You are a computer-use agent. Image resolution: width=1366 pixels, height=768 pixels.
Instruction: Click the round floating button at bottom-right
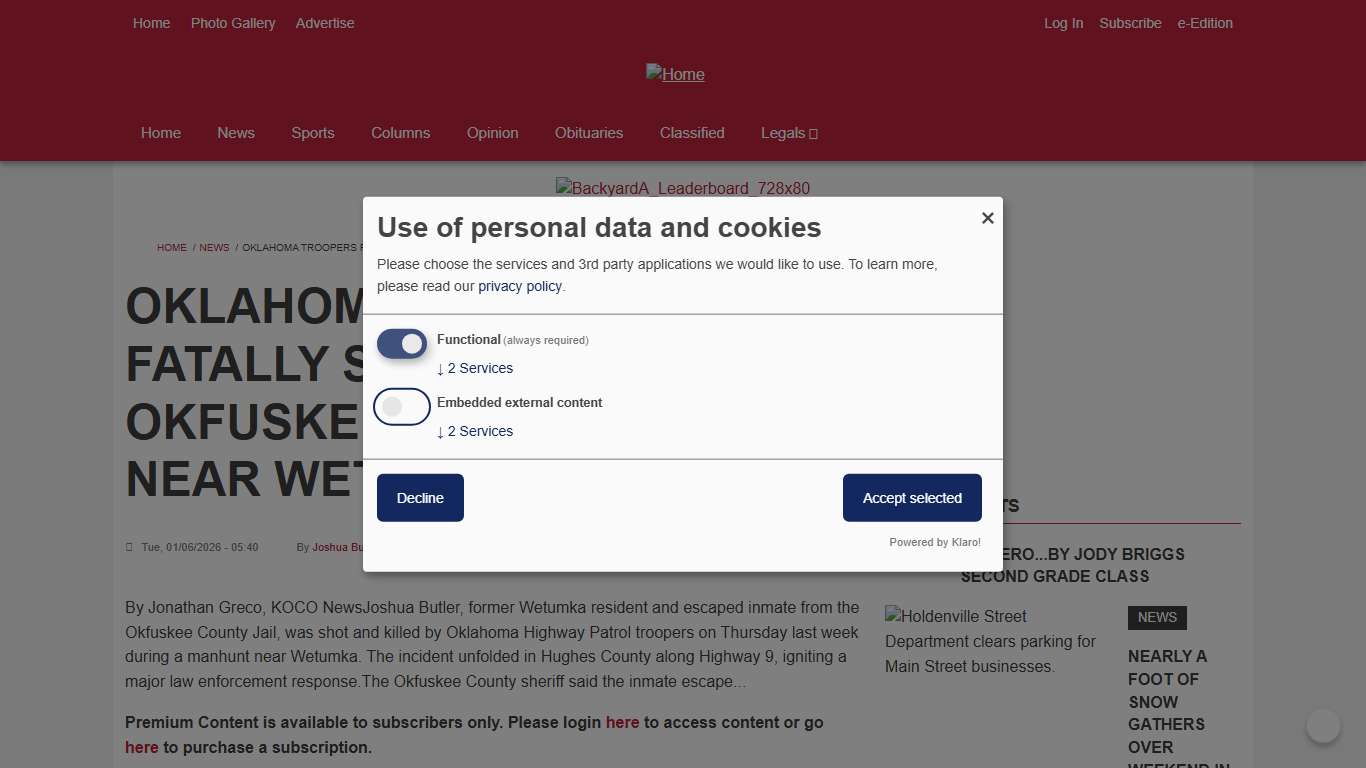[1323, 726]
